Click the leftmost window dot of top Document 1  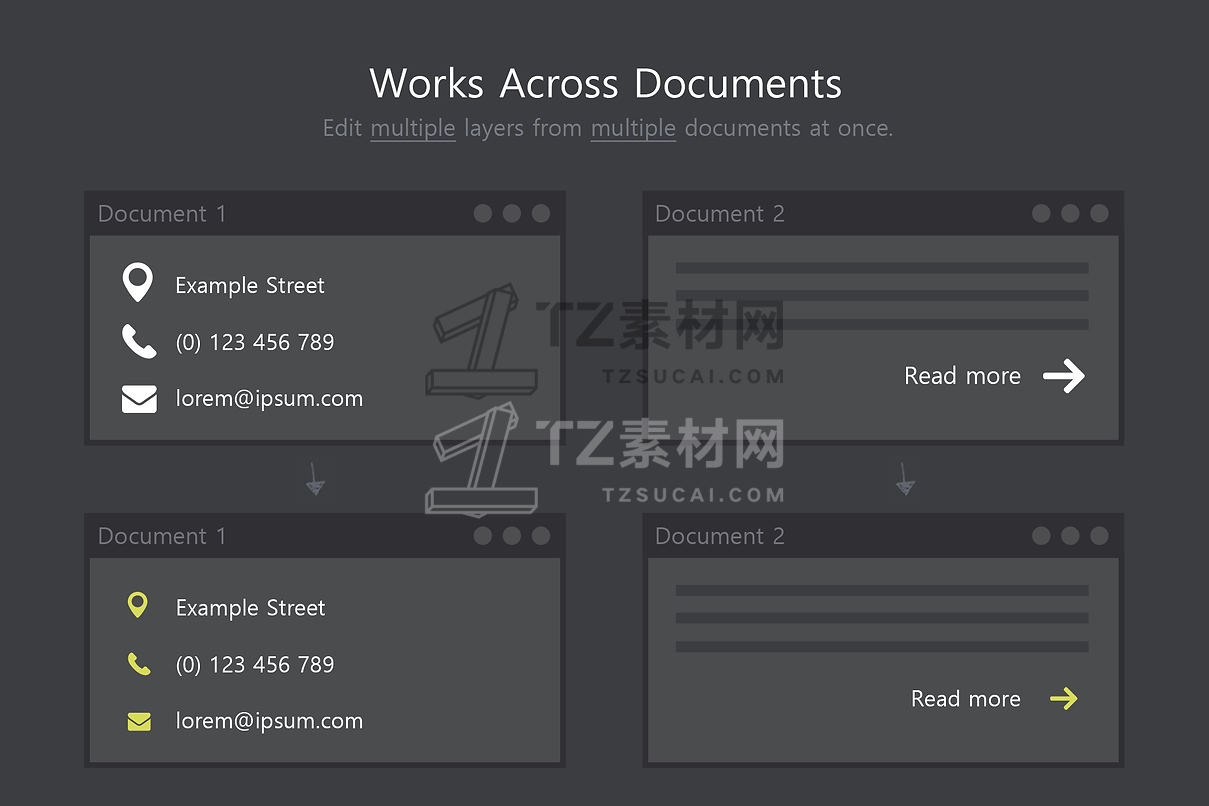(x=483, y=213)
